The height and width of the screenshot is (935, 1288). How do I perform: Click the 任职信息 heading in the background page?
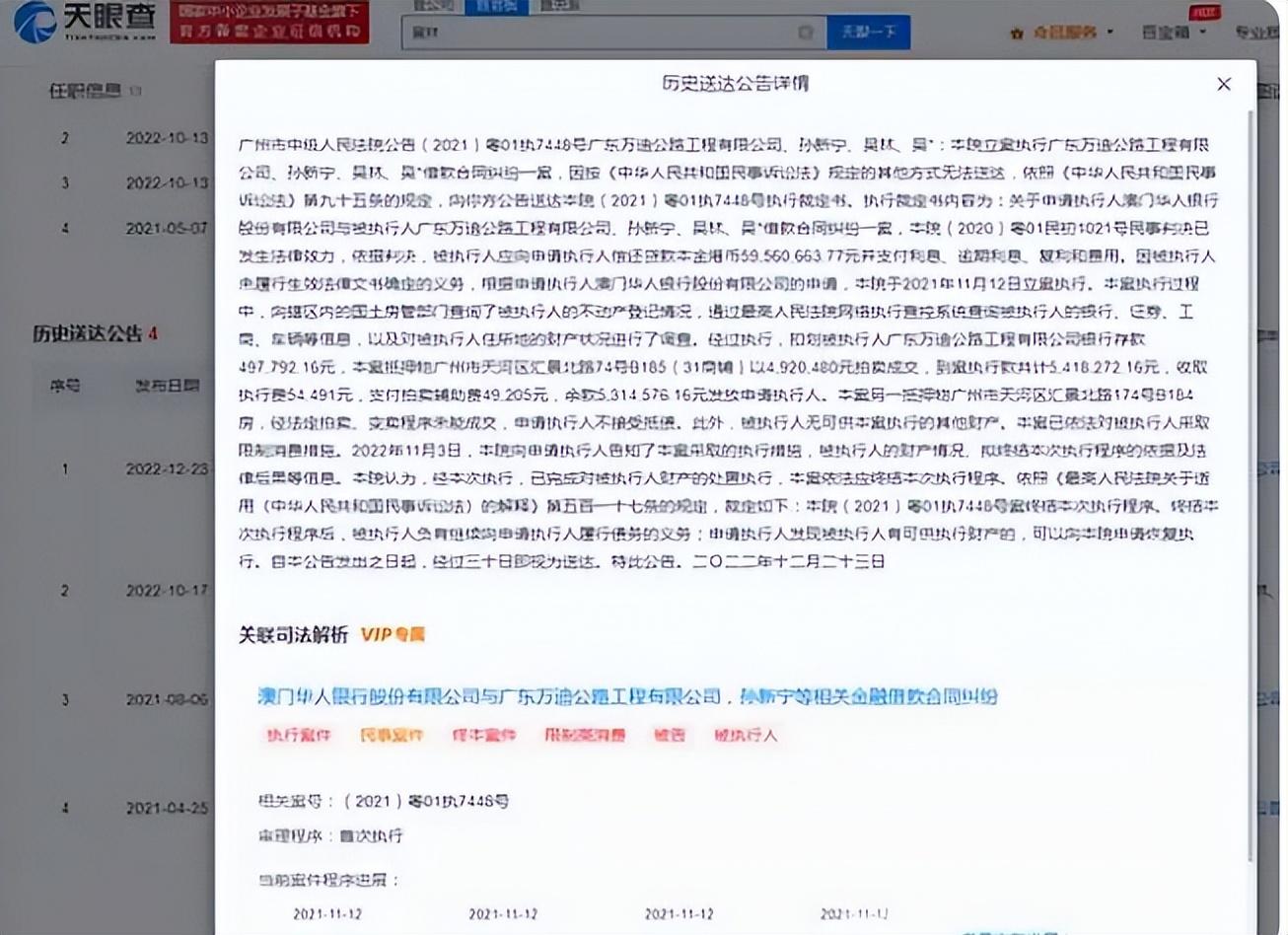[85, 91]
